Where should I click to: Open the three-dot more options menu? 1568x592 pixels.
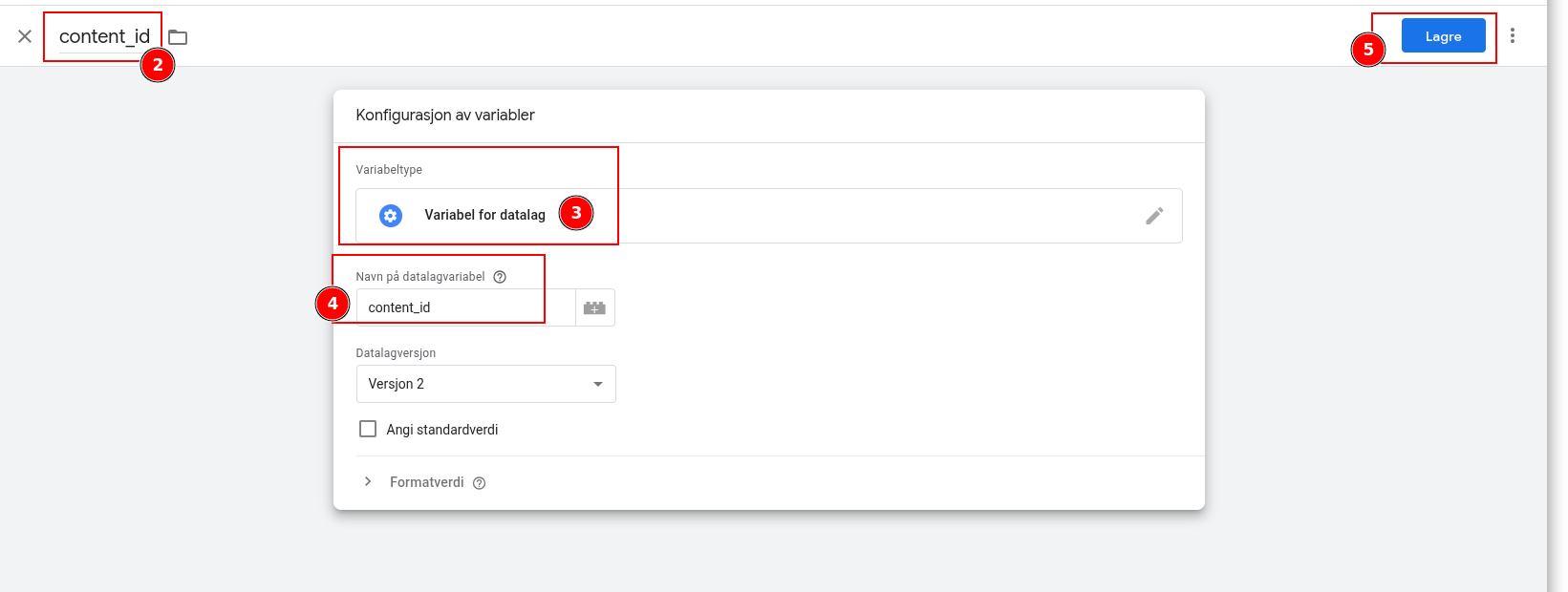tap(1512, 35)
